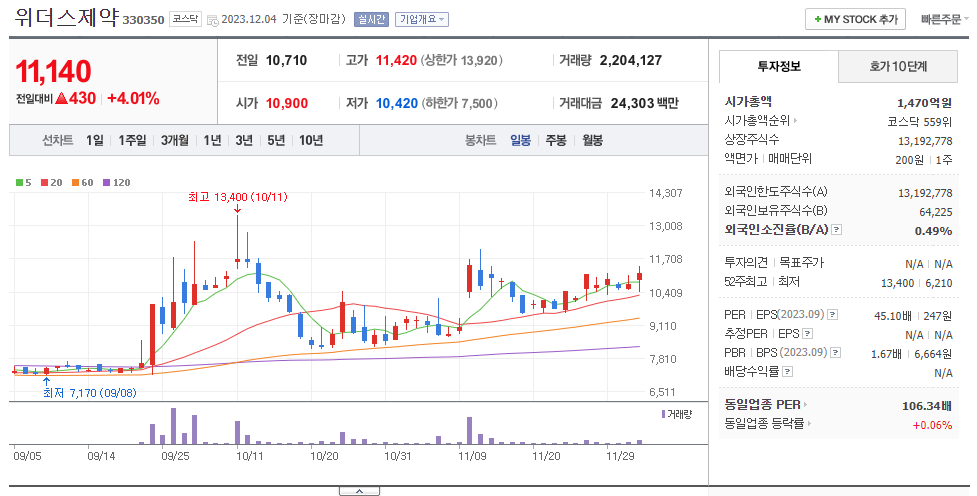Click the purple 120-day moving average swatch
Viewport: 977px width, 496px height.
(106, 183)
